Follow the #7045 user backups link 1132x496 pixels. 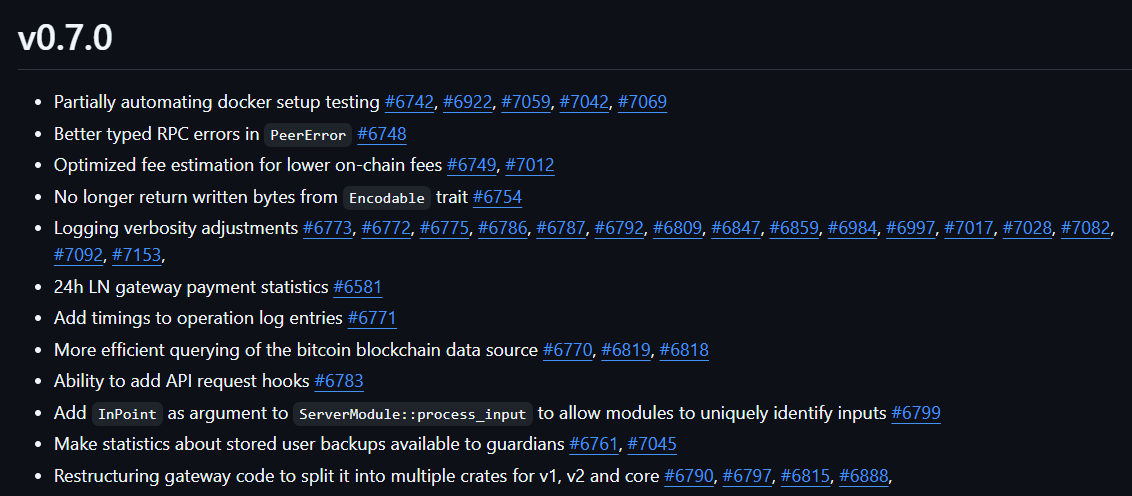(652, 444)
